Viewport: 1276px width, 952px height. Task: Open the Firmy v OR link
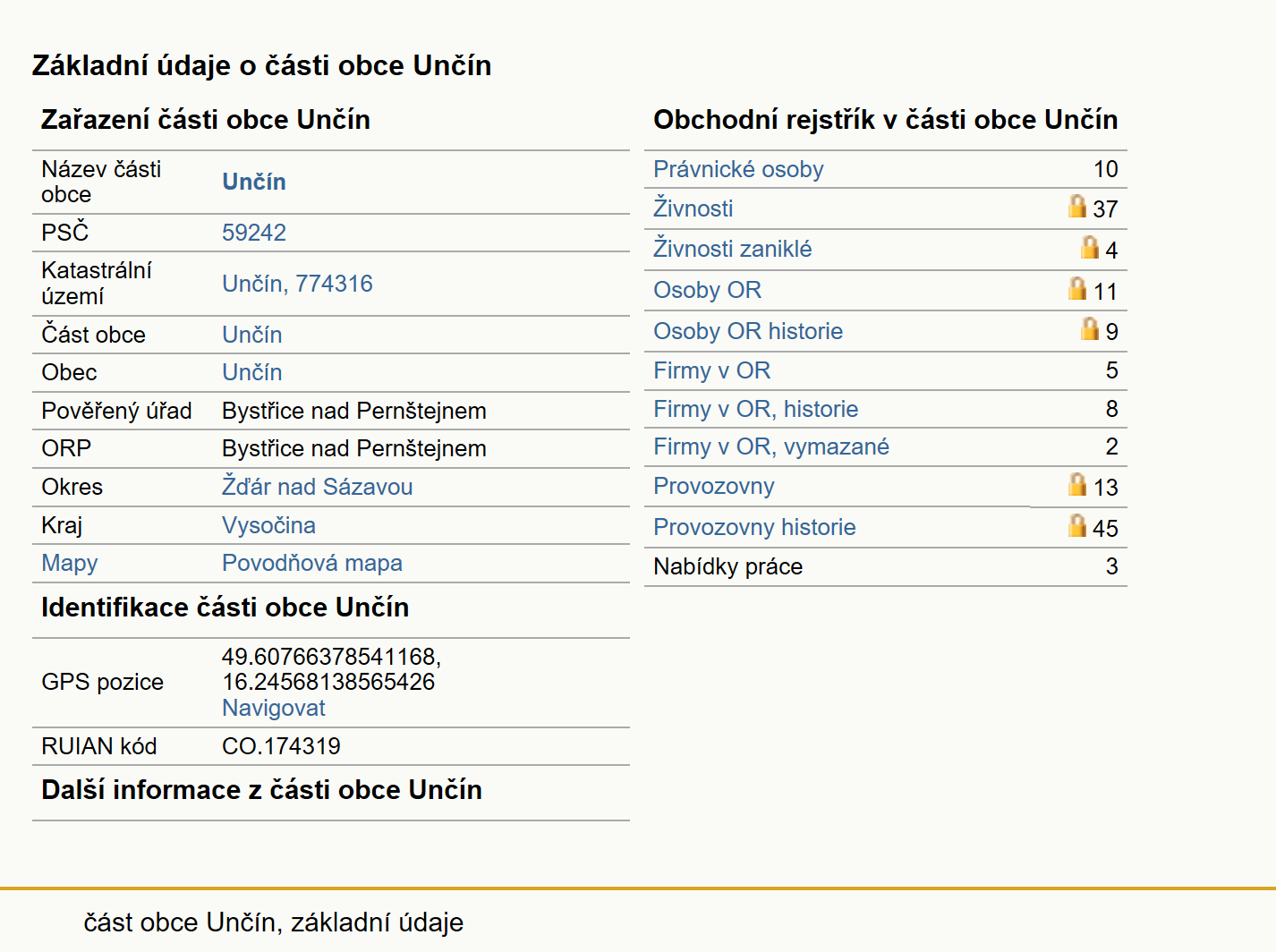tap(712, 370)
